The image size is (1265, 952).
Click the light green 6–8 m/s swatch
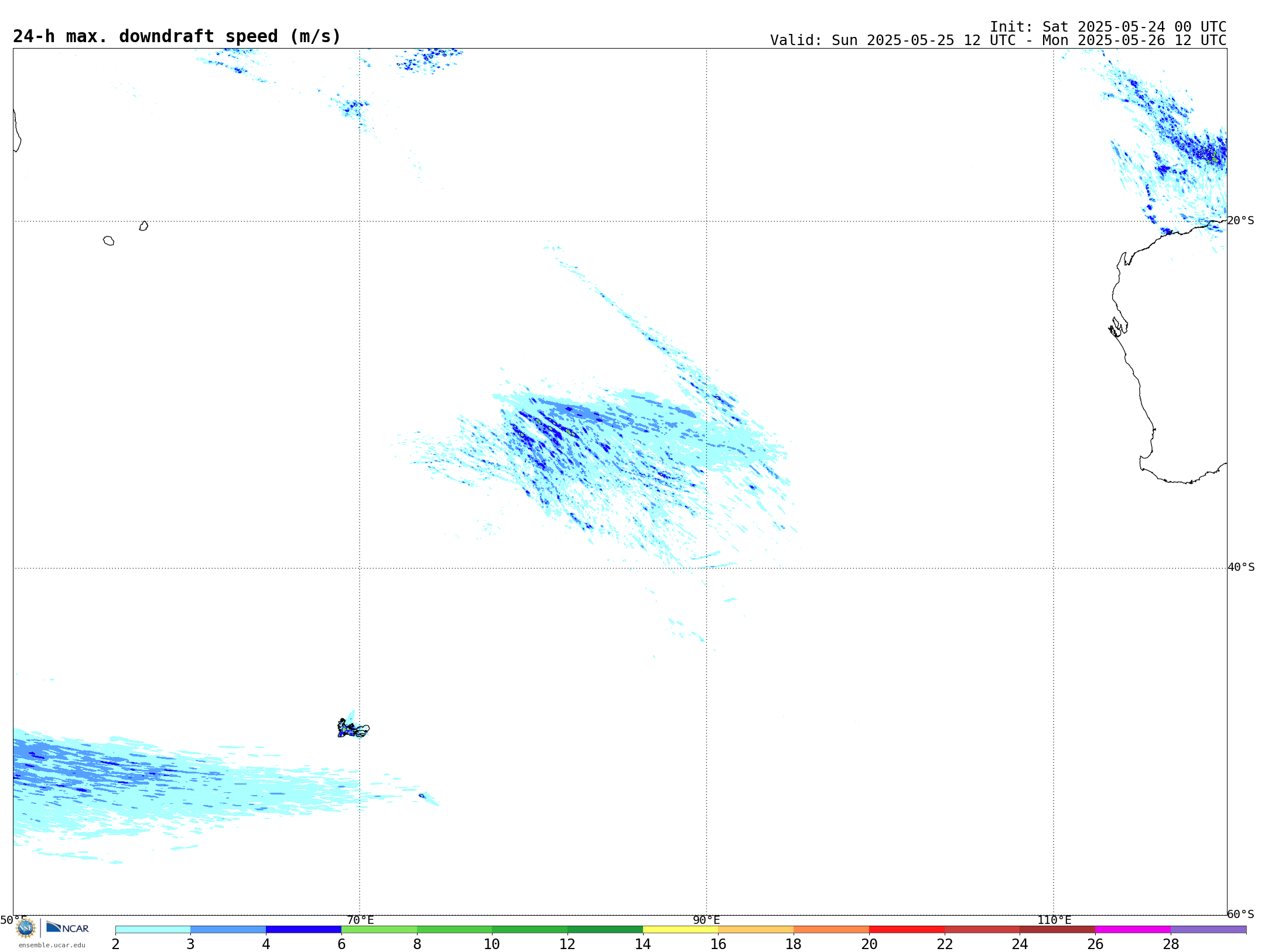tap(379, 930)
